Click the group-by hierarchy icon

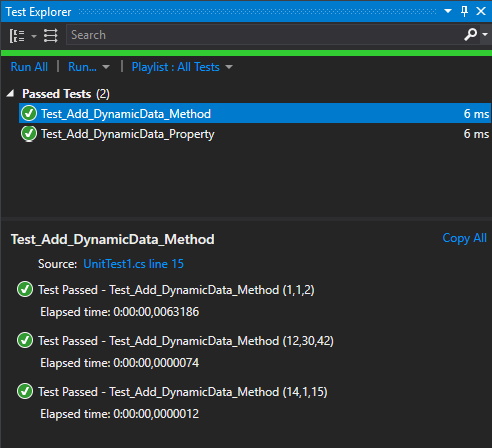pyautogui.click(x=17, y=35)
